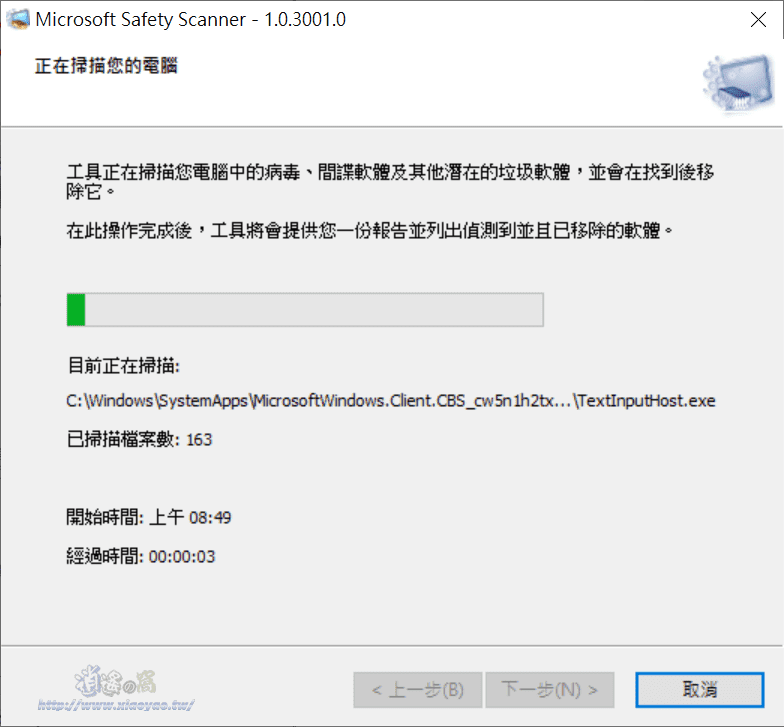Close the Safety Scanner window
This screenshot has height=727, width=784.
point(758,20)
